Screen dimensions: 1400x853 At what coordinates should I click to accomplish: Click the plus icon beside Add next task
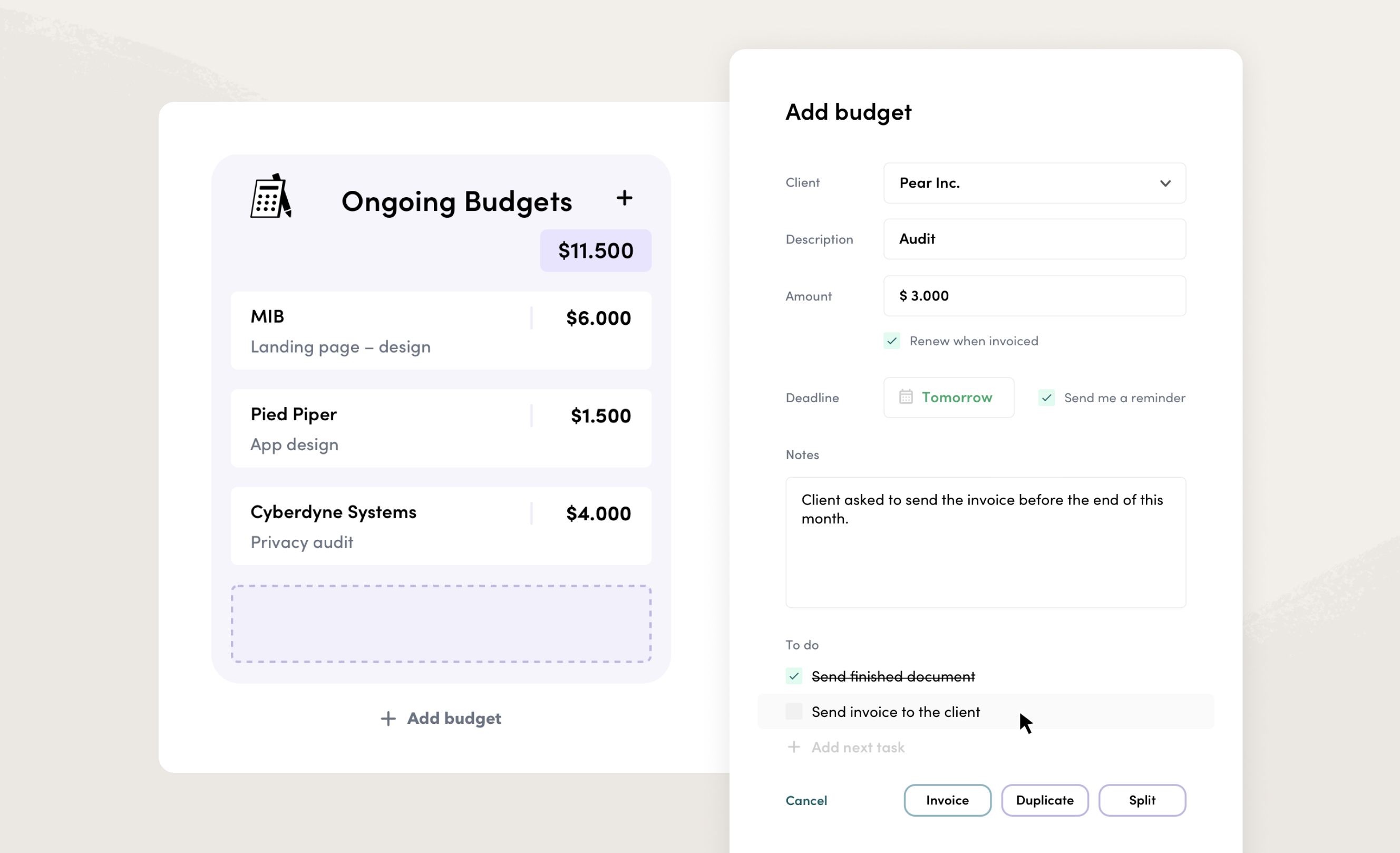(794, 747)
